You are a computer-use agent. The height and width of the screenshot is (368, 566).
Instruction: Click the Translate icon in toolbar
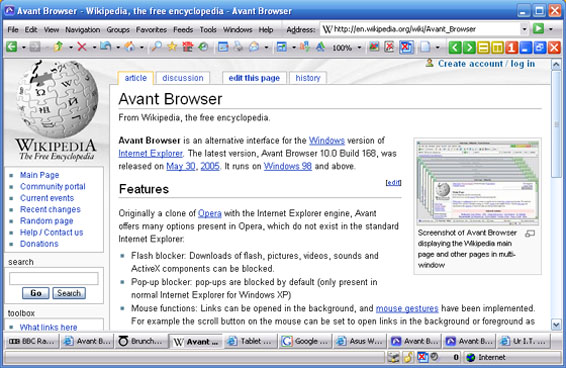[304, 47]
